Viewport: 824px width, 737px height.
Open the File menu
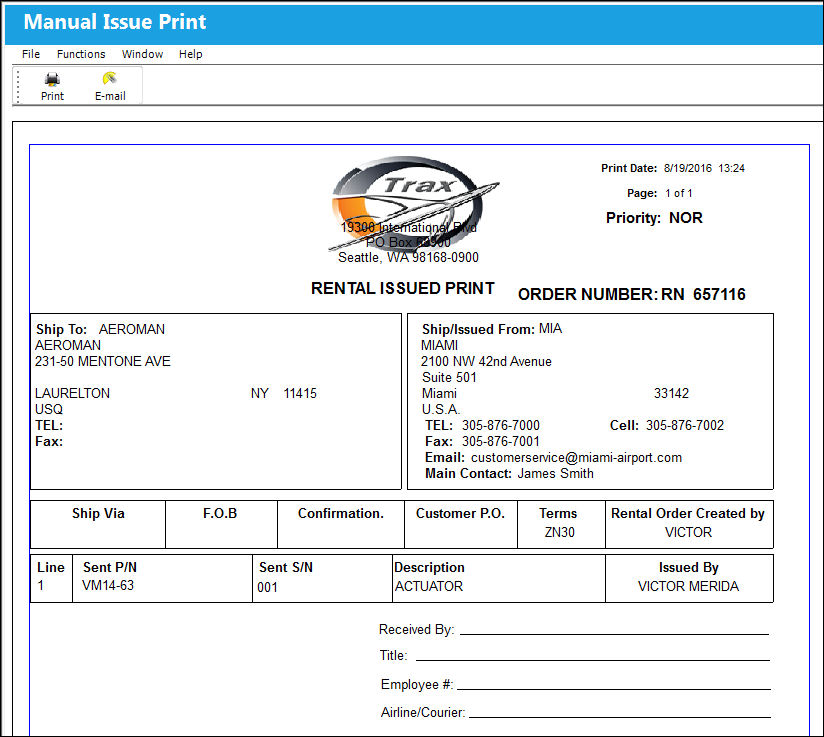[x=30, y=54]
